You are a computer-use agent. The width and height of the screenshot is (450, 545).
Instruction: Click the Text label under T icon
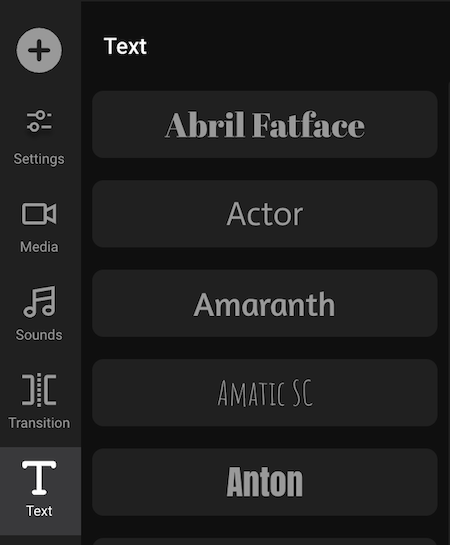[x=39, y=511]
